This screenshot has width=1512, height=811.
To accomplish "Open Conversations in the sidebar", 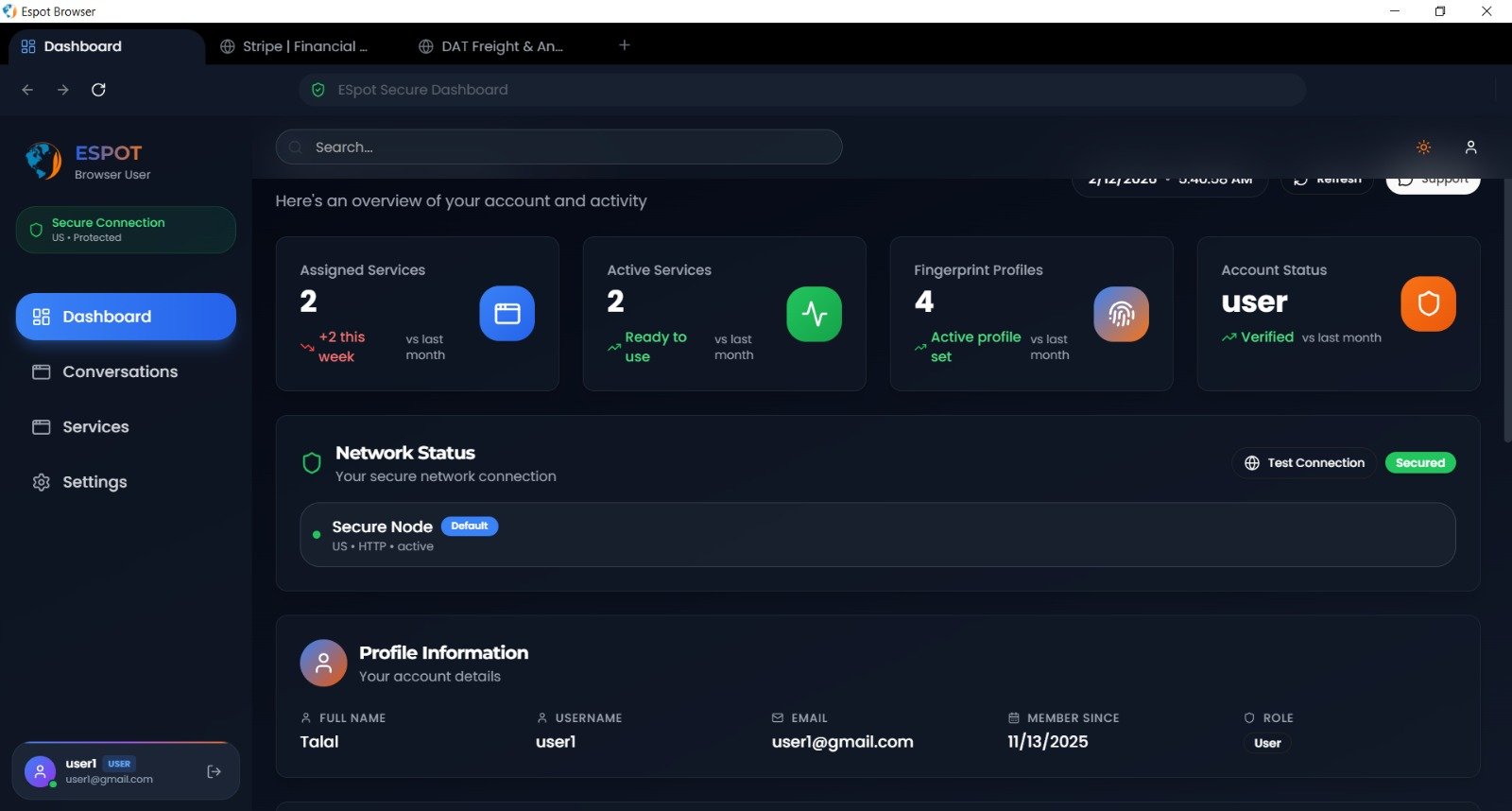I will pyautogui.click(x=120, y=371).
